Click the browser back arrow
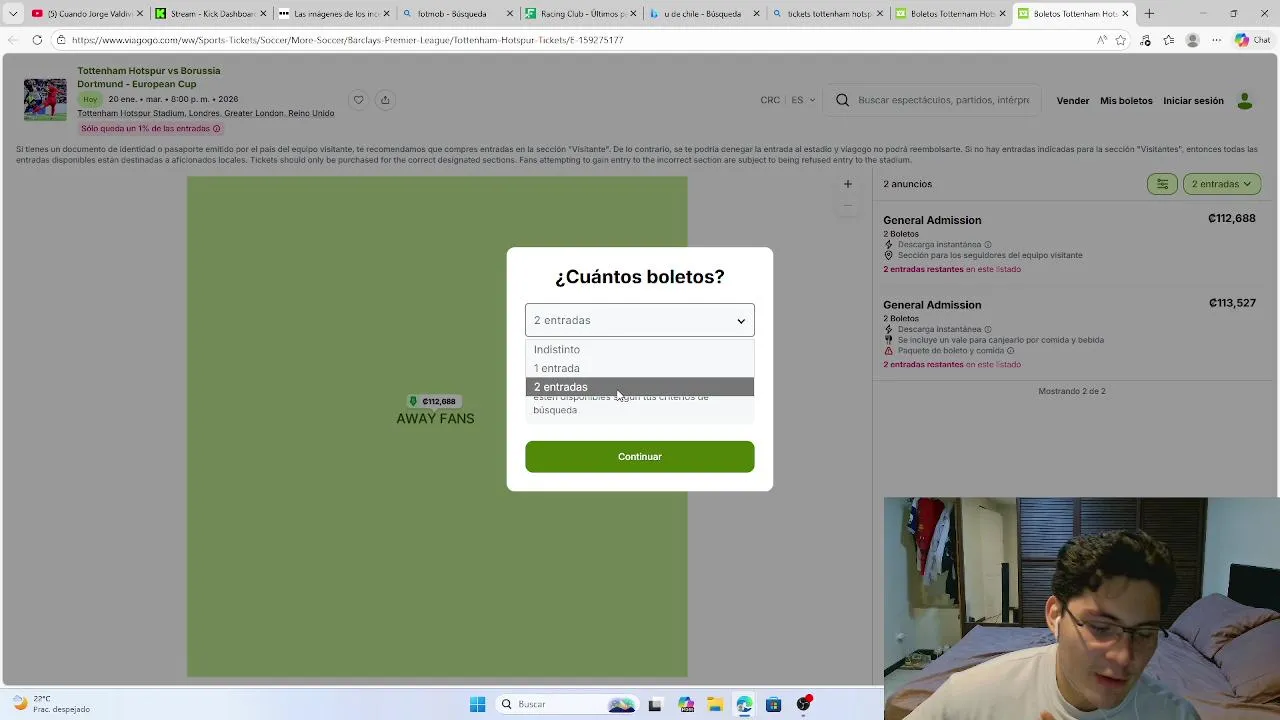Image resolution: width=1280 pixels, height=720 pixels. coord(12,40)
